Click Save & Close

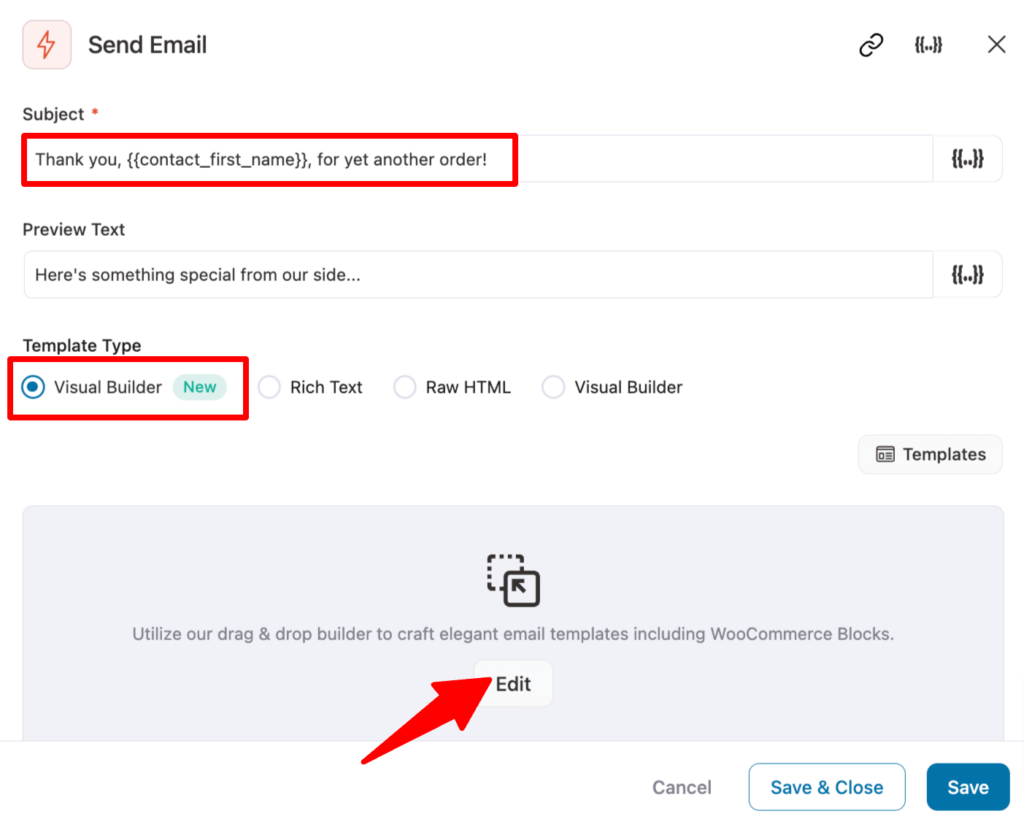tap(826, 787)
